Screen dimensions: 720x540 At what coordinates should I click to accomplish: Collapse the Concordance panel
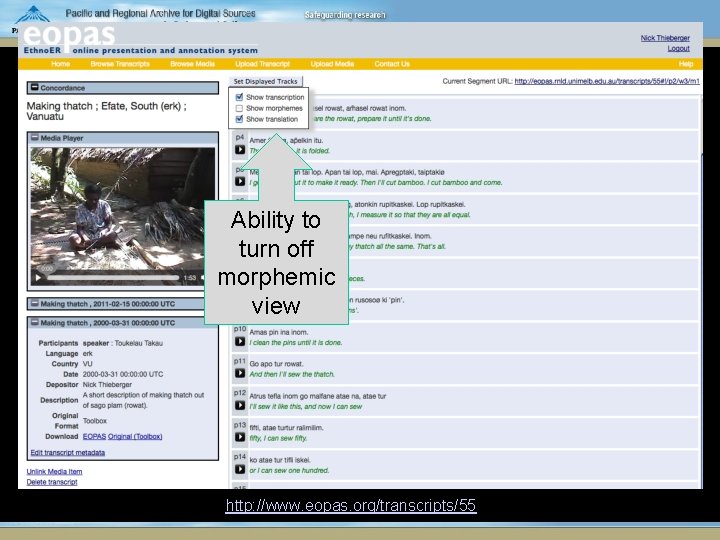(34, 87)
